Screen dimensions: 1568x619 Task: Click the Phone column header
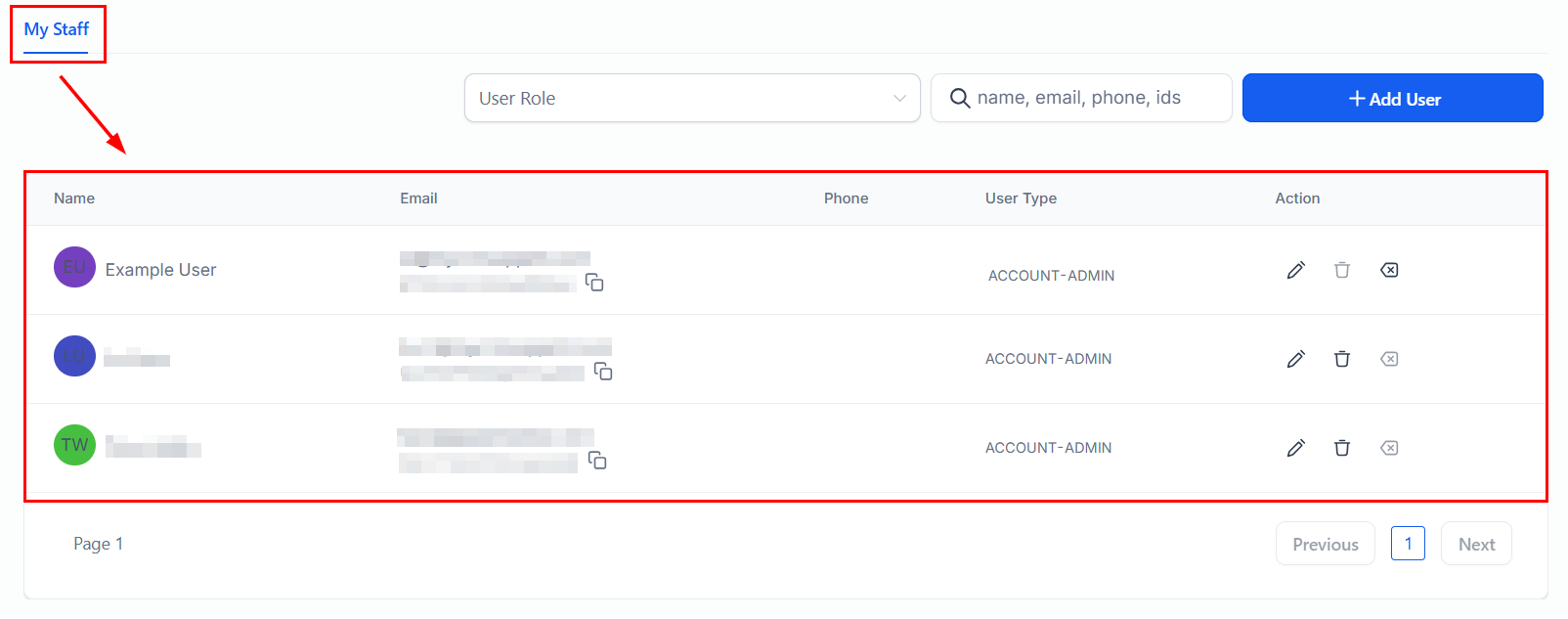coord(847,199)
